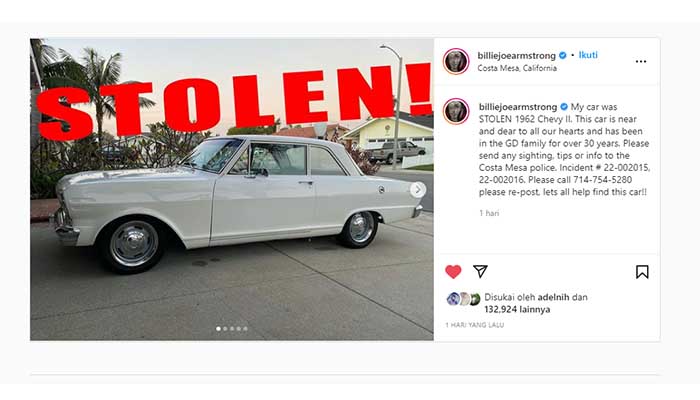The image size is (700, 400).
Task: Open the share paper plane icon
Action: coord(480,271)
